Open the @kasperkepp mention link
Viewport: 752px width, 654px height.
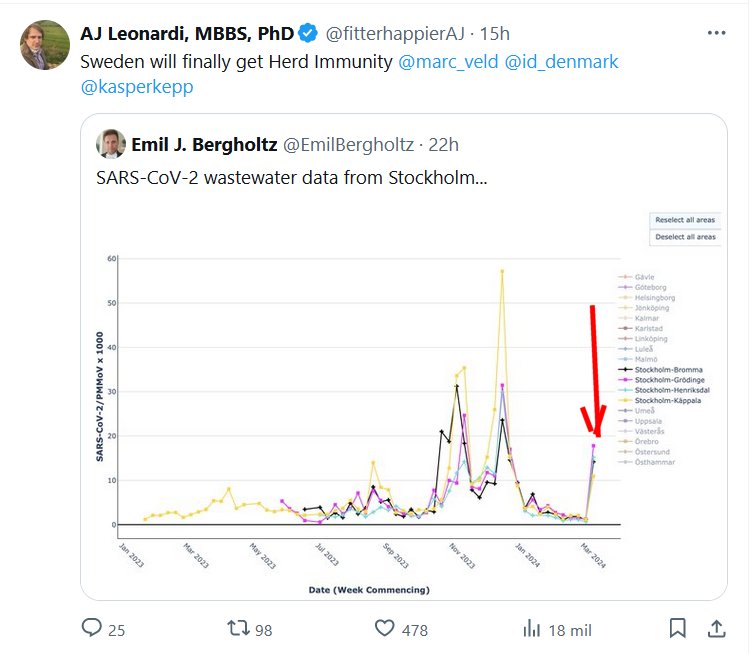tap(137, 87)
